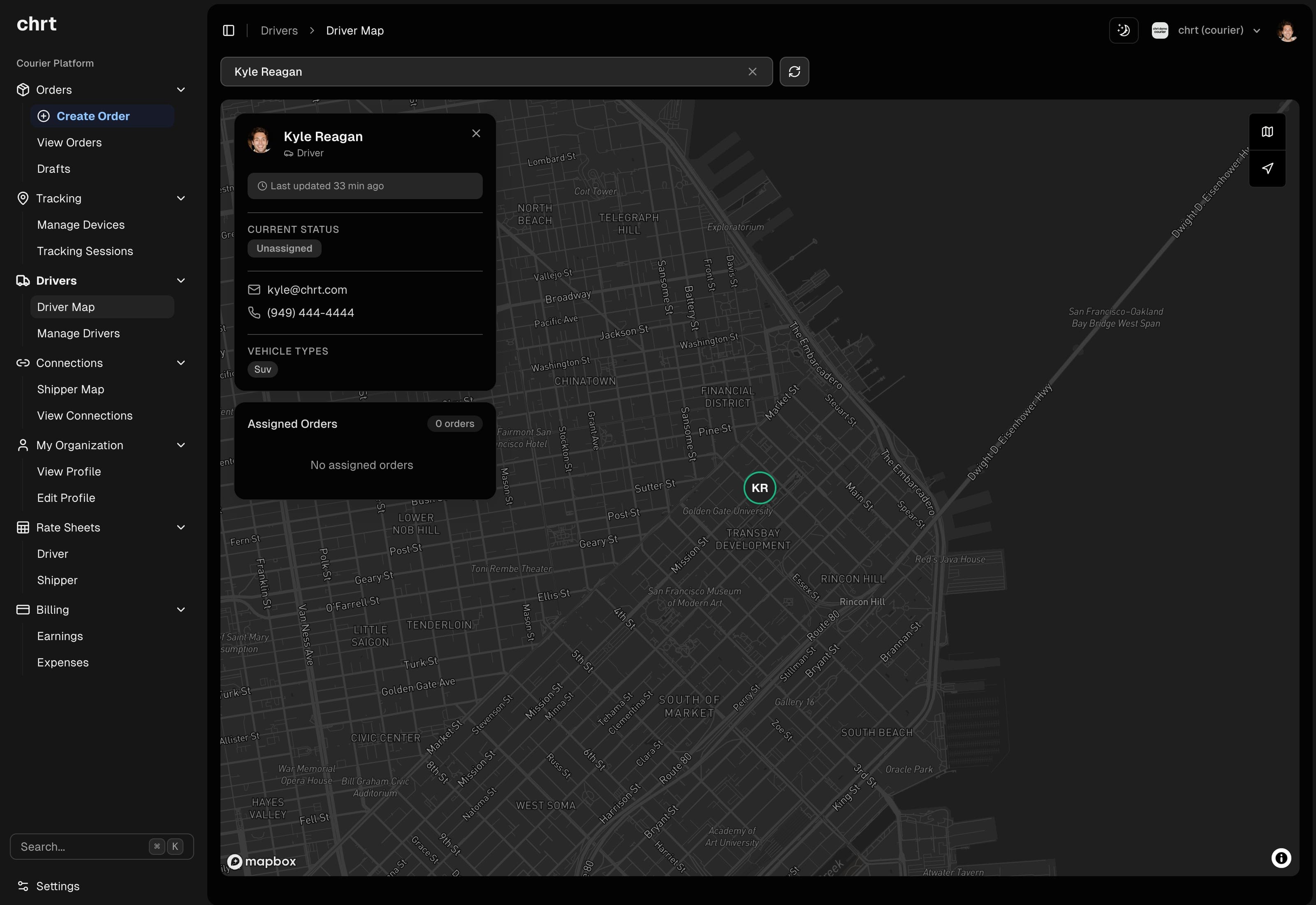Clear the Kyle Reagan search field

[x=753, y=72]
